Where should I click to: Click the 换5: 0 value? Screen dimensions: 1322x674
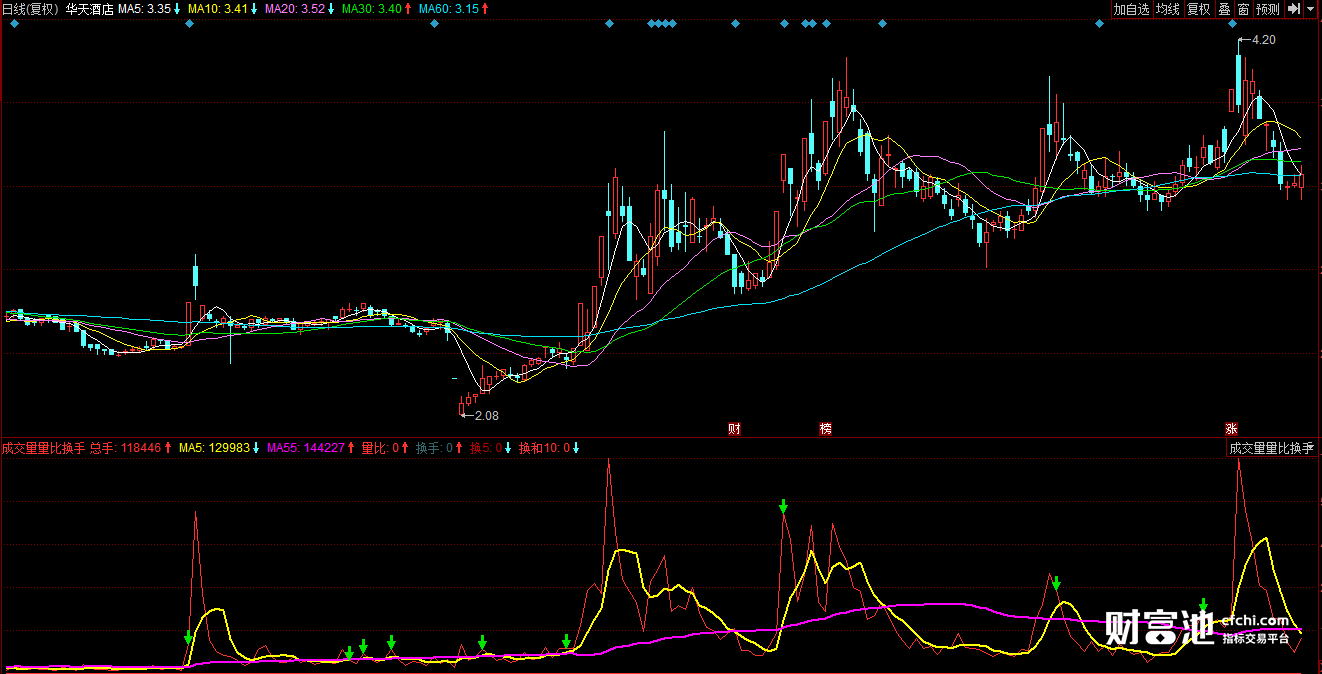485,448
